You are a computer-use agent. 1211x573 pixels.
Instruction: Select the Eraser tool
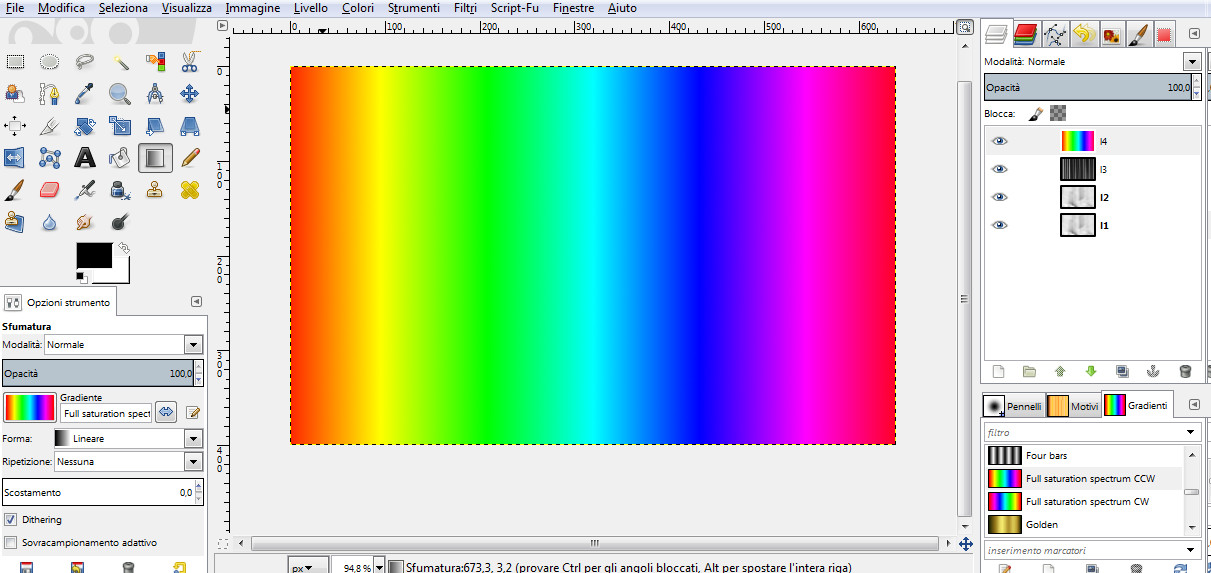50,190
